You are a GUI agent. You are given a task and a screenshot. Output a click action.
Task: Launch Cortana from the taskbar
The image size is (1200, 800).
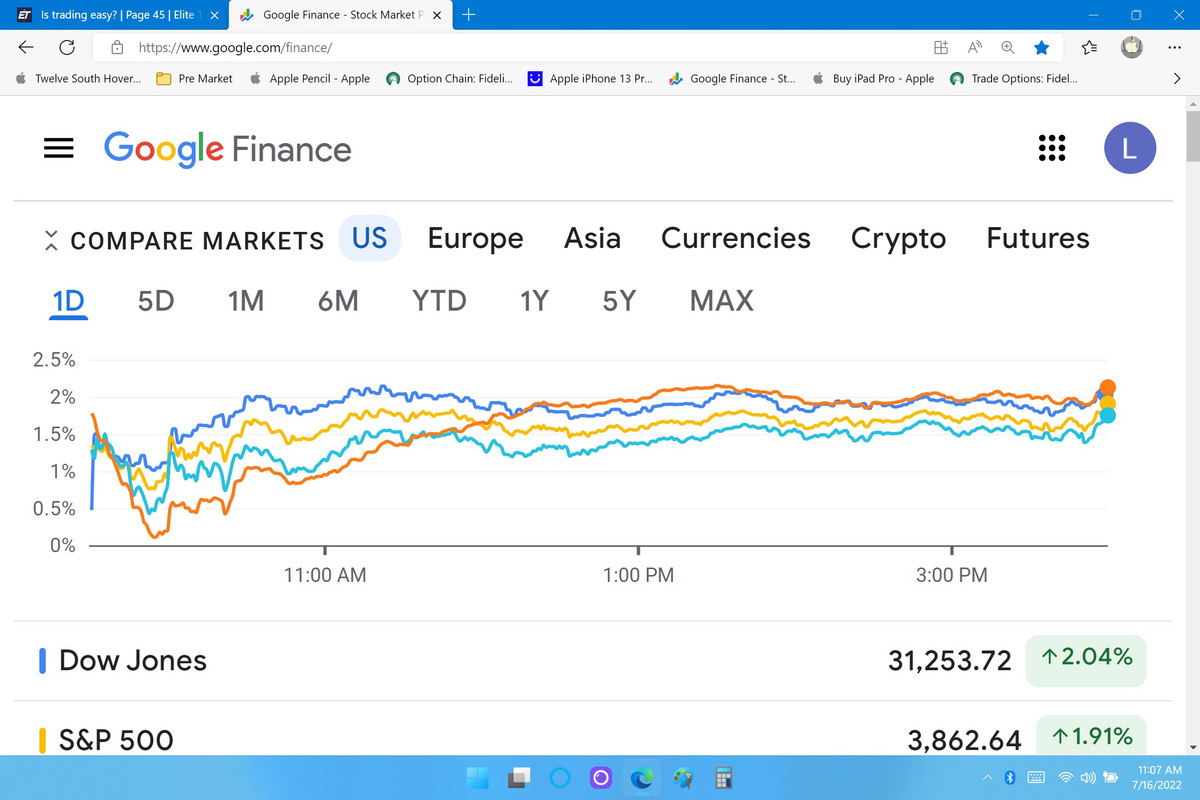click(x=560, y=778)
